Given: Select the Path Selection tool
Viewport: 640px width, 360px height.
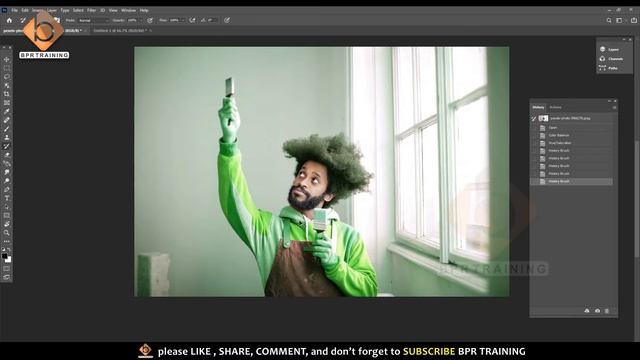Looking at the screenshot, I should (7, 207).
